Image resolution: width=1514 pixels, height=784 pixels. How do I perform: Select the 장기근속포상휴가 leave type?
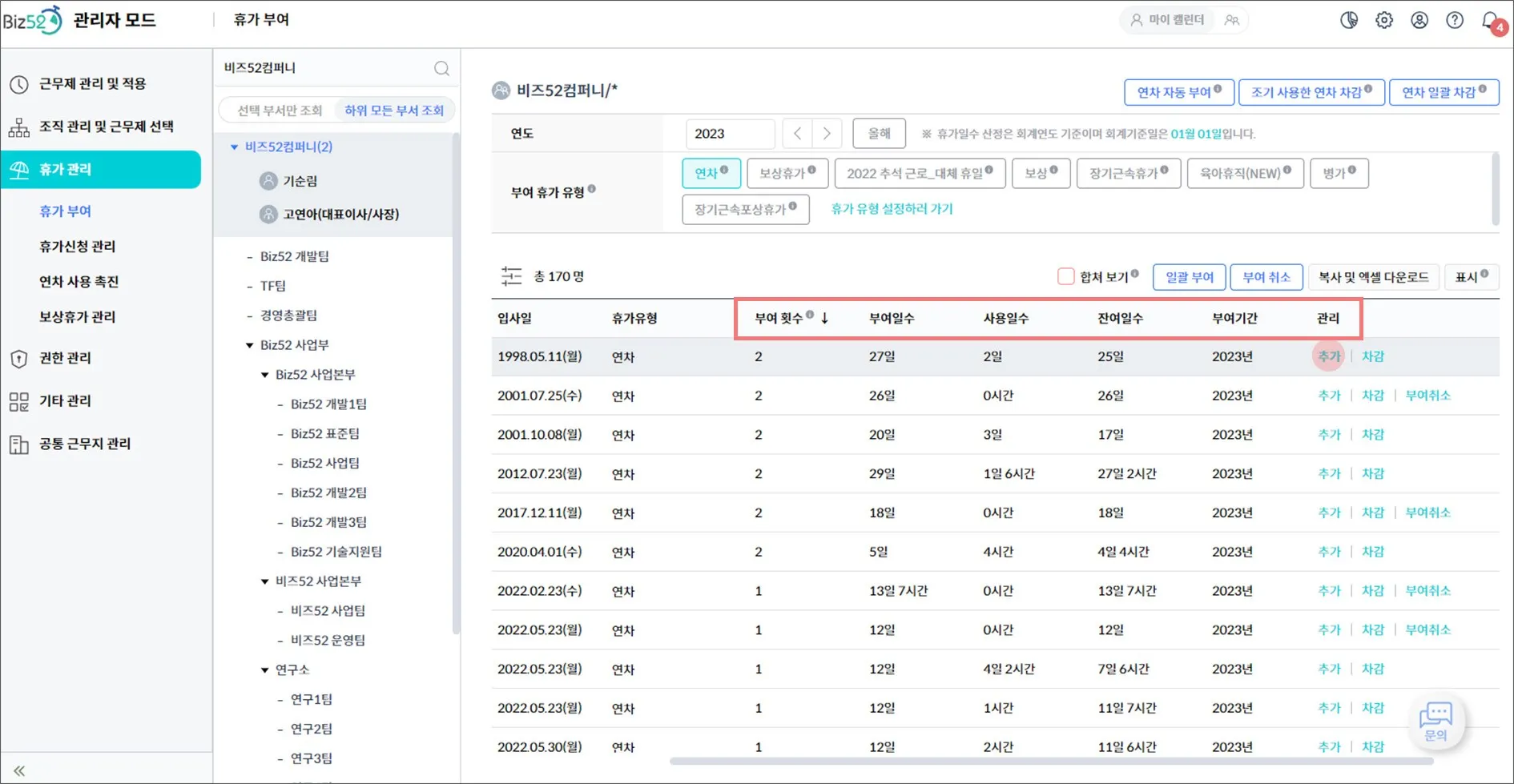click(x=746, y=209)
